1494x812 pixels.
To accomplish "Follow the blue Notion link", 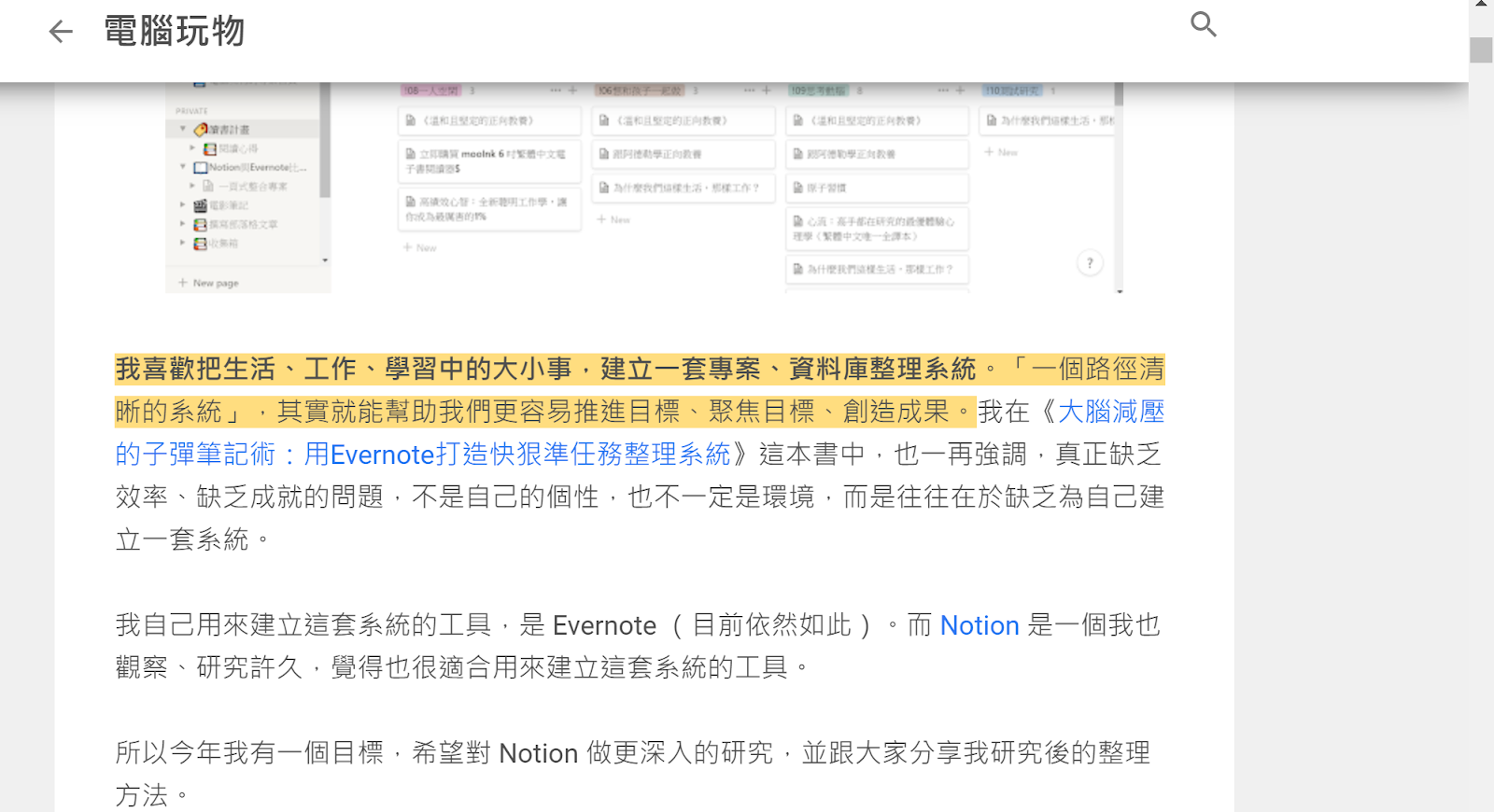I will [980, 625].
